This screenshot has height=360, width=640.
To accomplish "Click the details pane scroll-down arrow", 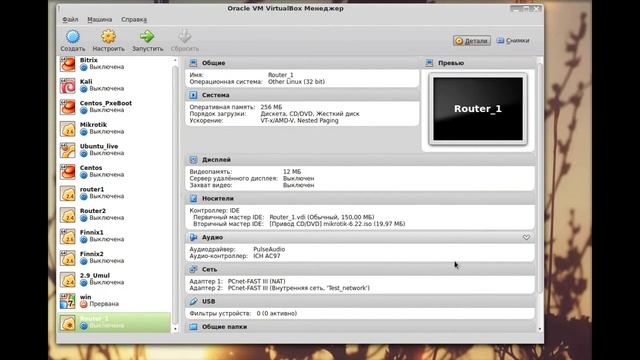I will [540, 329].
